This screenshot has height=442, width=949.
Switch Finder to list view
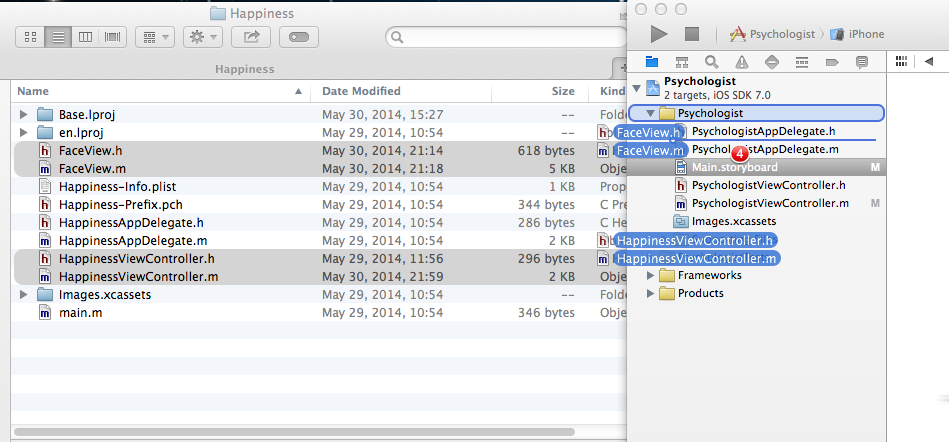tap(58, 38)
